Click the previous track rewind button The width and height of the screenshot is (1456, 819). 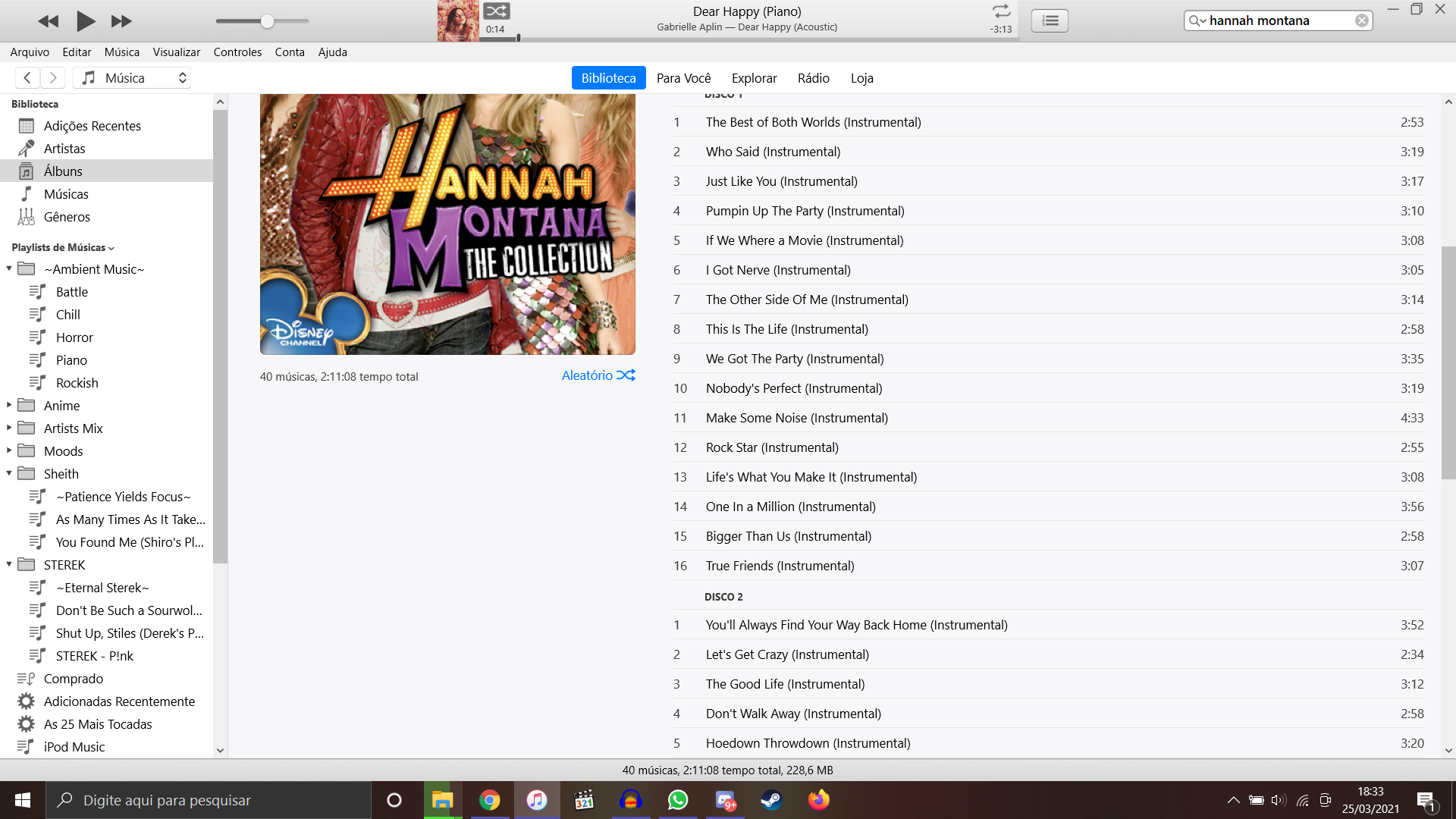pos(48,21)
